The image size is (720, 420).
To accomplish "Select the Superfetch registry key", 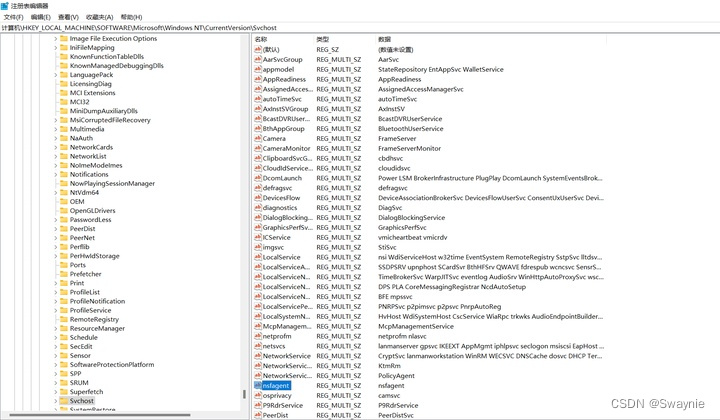I will [86, 392].
